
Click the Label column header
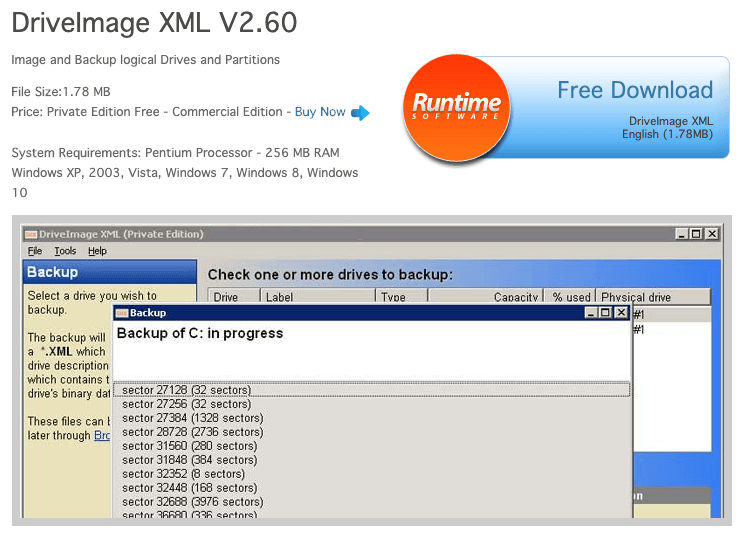(x=317, y=296)
